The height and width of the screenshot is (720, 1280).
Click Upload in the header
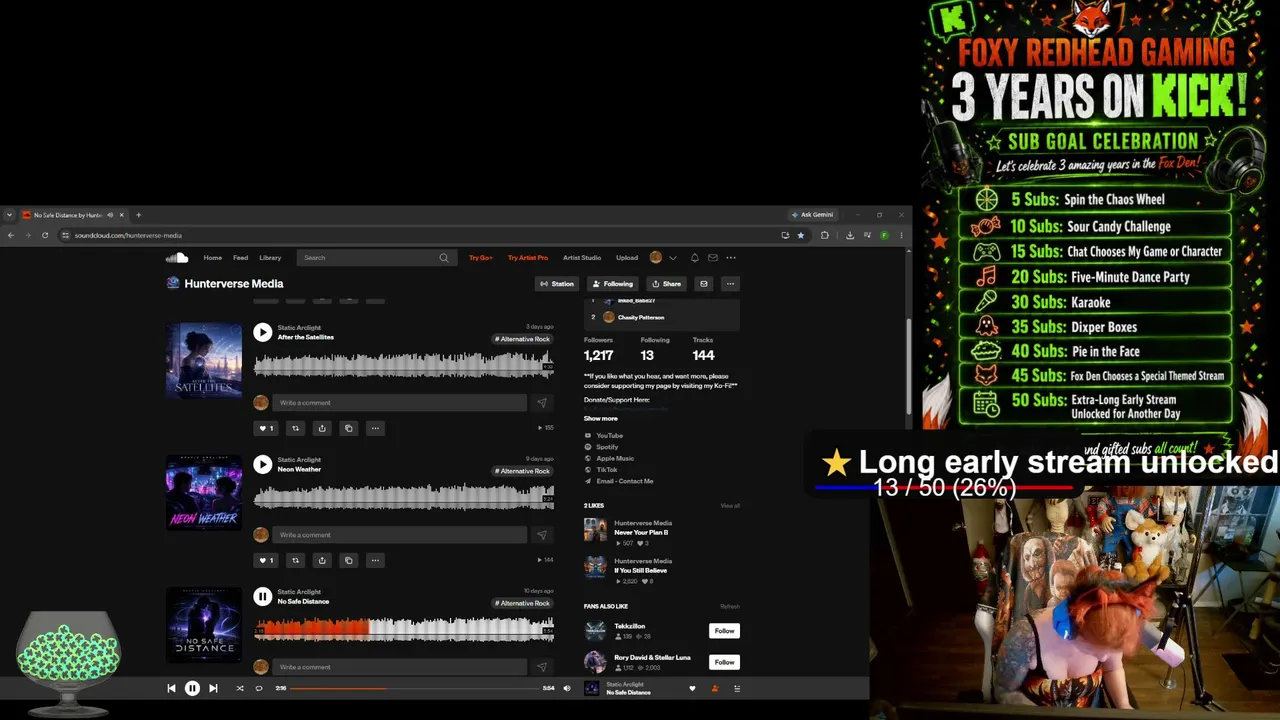click(627, 258)
